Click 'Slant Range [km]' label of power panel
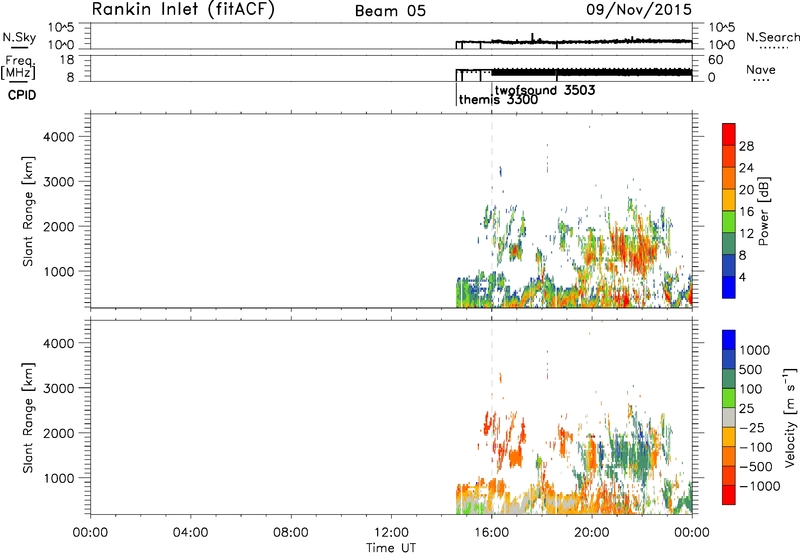The height and width of the screenshot is (554, 800). click(x=28, y=211)
